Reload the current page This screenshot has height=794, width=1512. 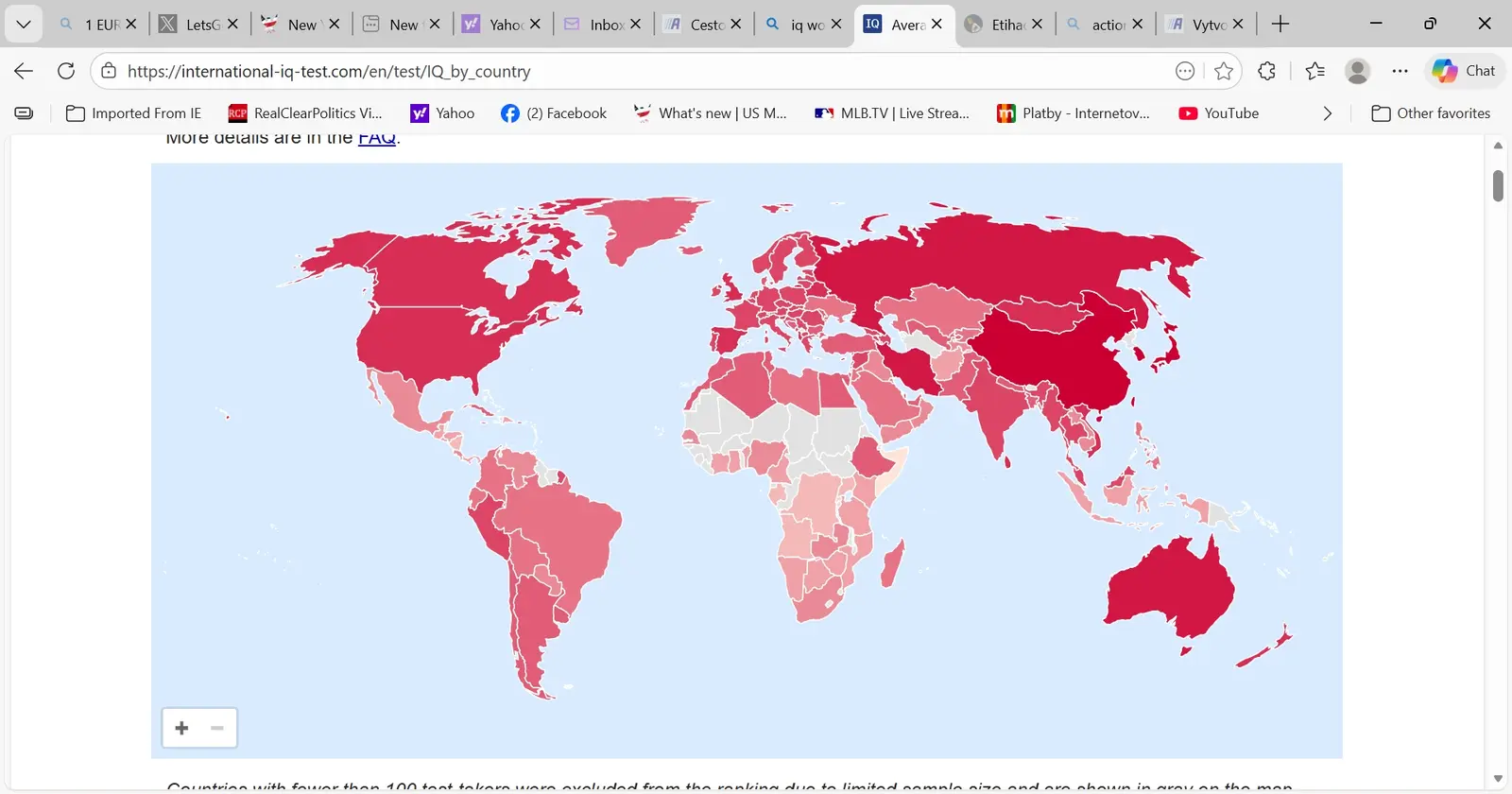(66, 71)
